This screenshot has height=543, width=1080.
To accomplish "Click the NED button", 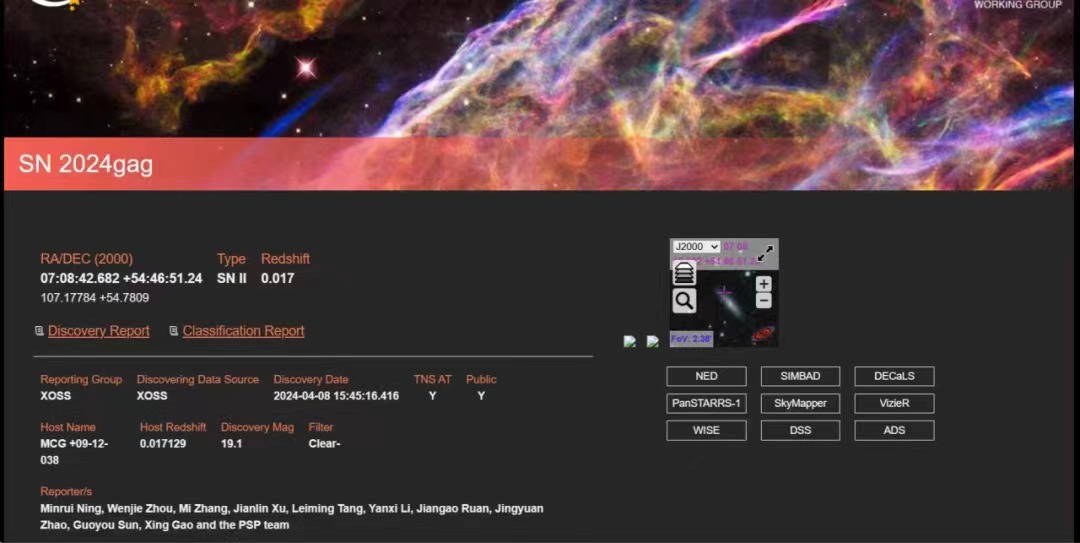I will 706,376.
